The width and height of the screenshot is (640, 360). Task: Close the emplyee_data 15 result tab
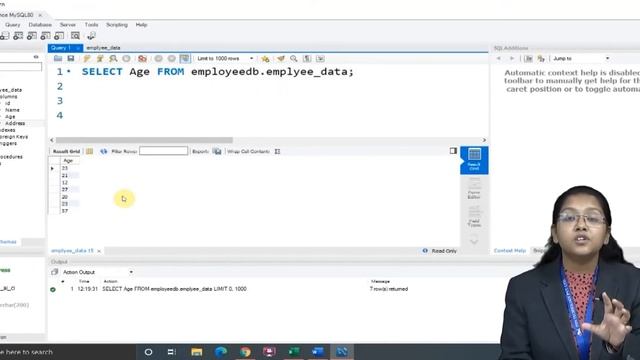pos(99,251)
